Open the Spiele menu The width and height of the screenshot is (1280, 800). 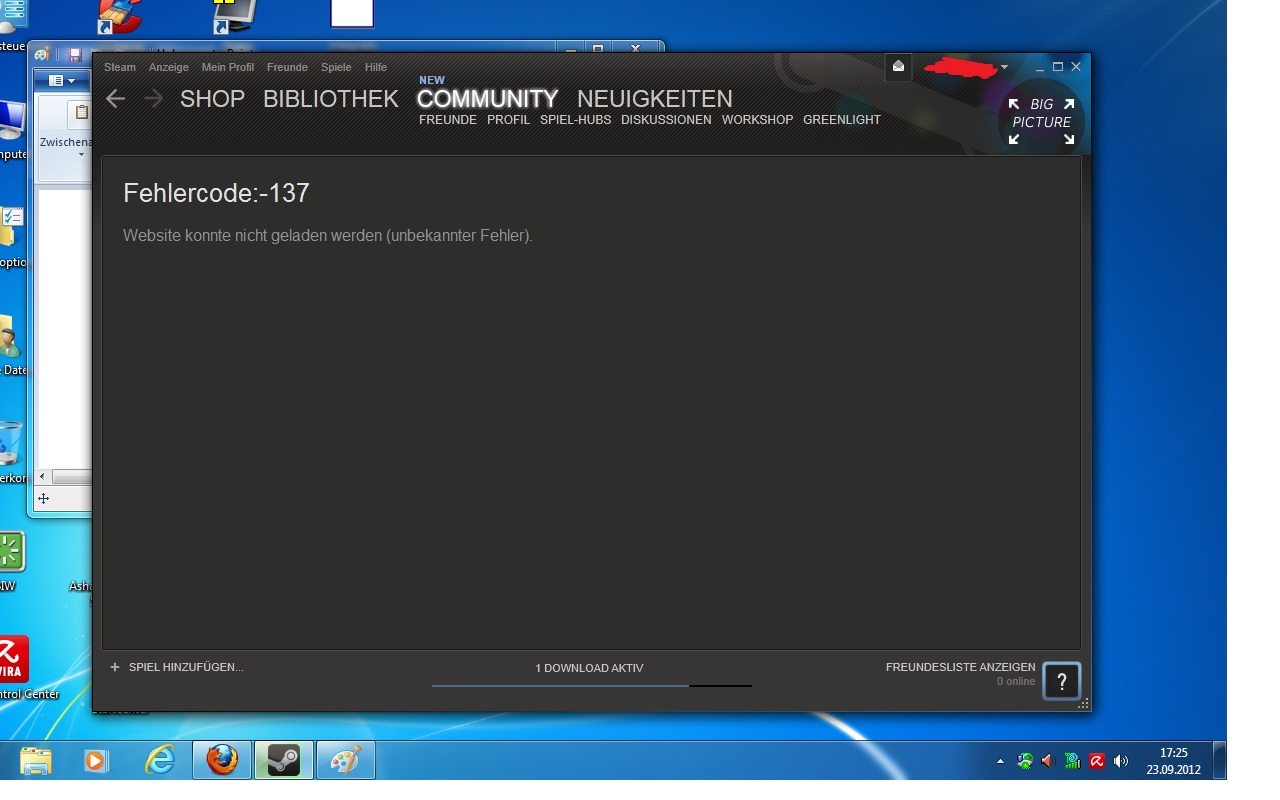[x=336, y=67]
